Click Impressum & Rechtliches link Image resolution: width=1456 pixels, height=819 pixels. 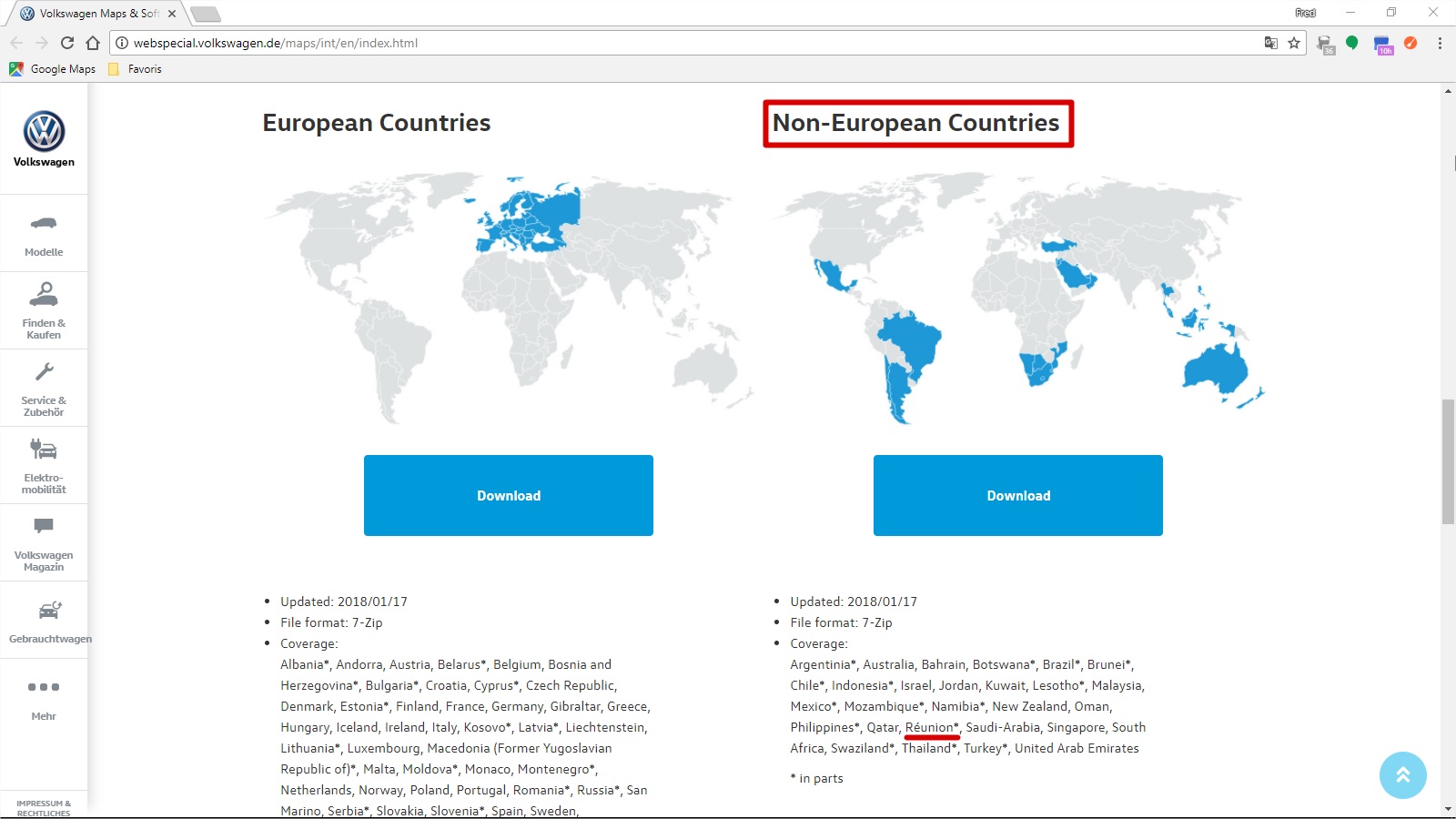[x=44, y=808]
